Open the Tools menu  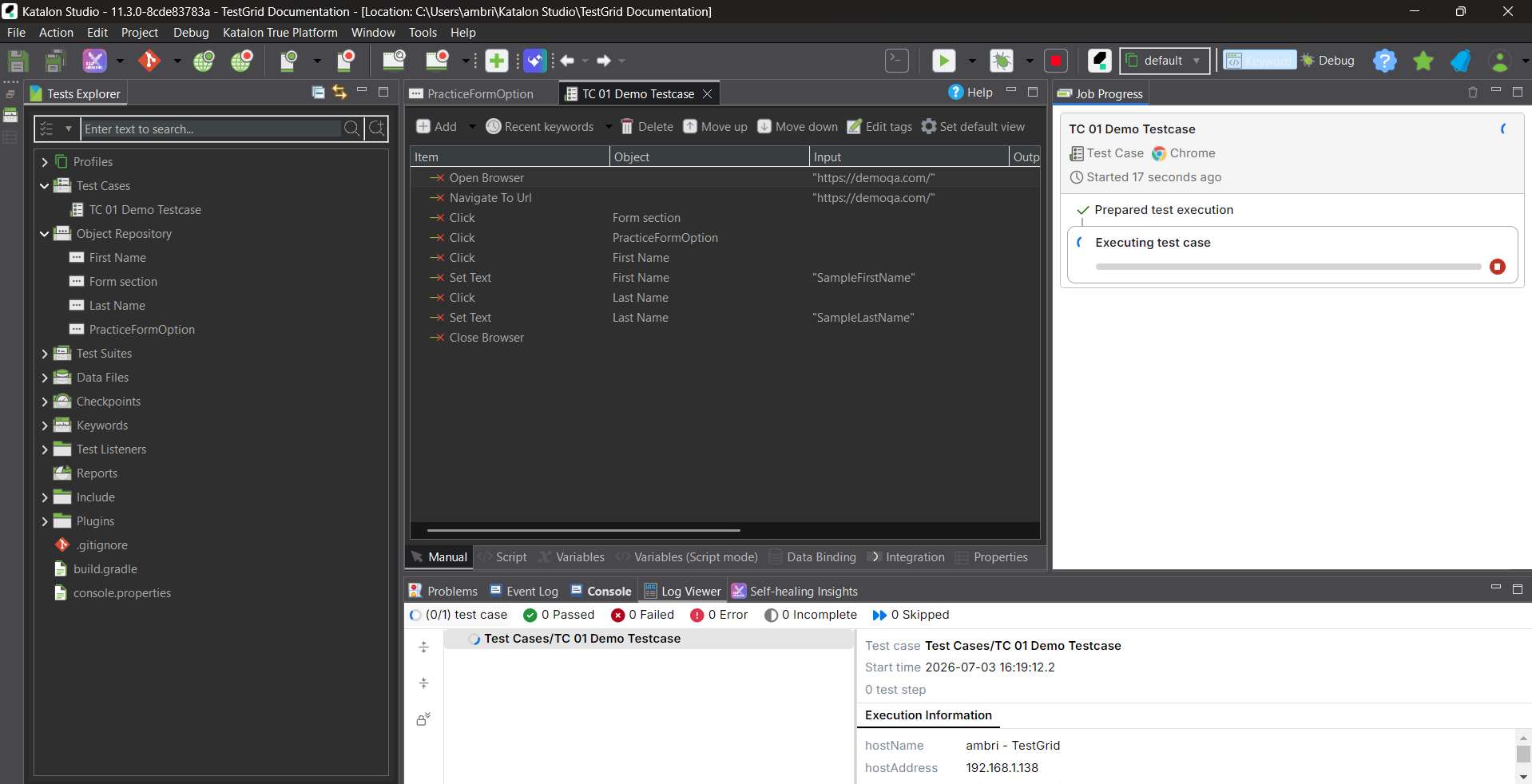click(x=423, y=33)
